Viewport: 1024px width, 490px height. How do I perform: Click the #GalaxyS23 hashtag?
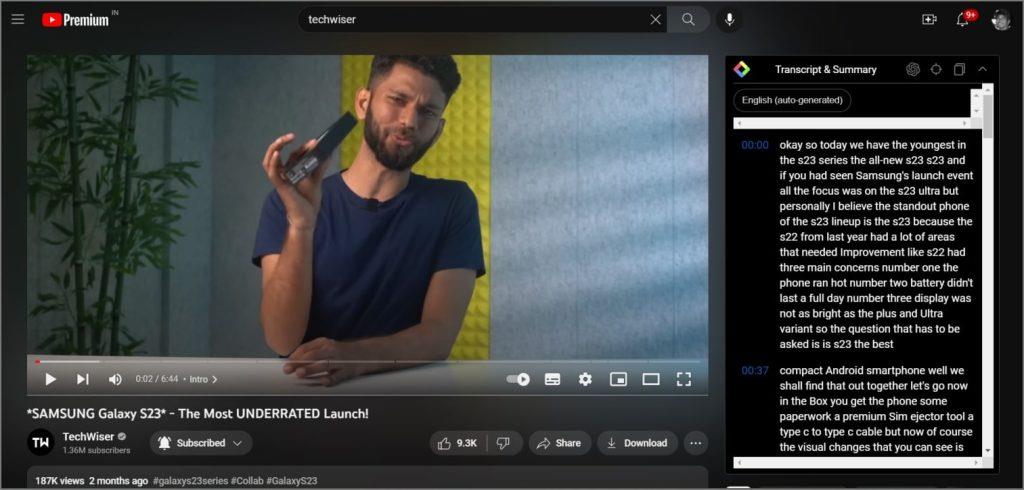click(x=291, y=481)
